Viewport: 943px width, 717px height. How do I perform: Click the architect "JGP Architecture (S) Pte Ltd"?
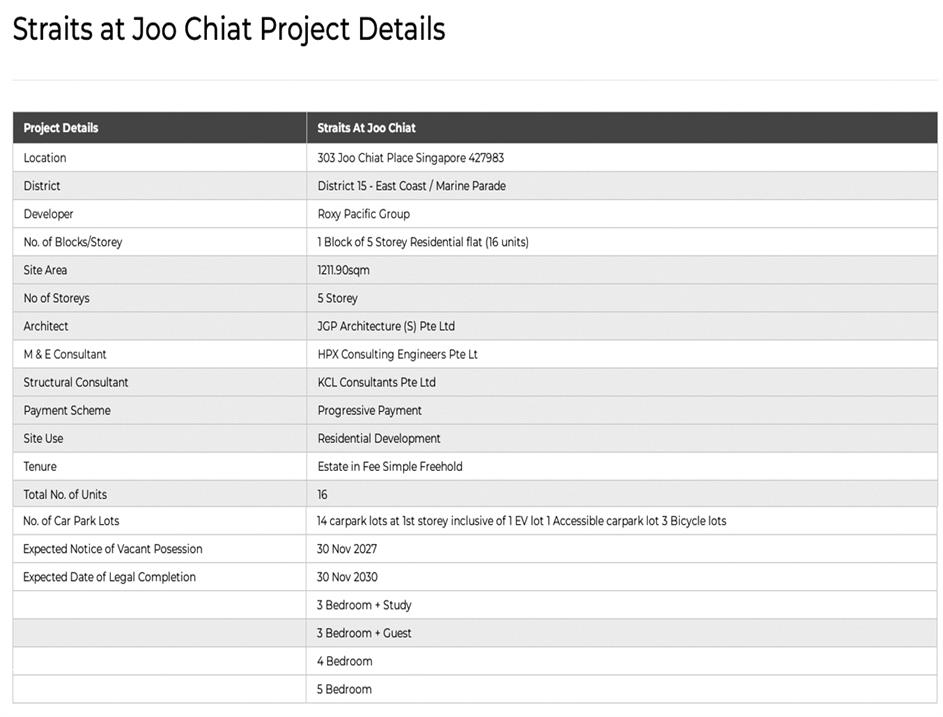(x=386, y=326)
